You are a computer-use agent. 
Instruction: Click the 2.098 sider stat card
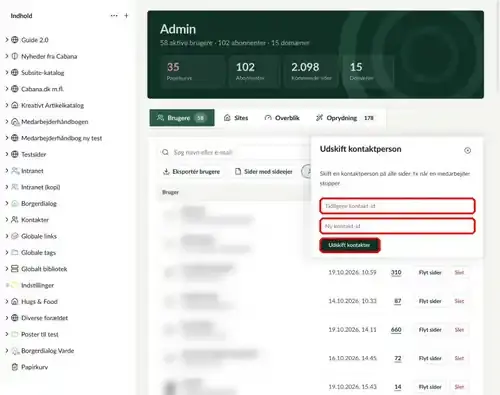point(311,72)
